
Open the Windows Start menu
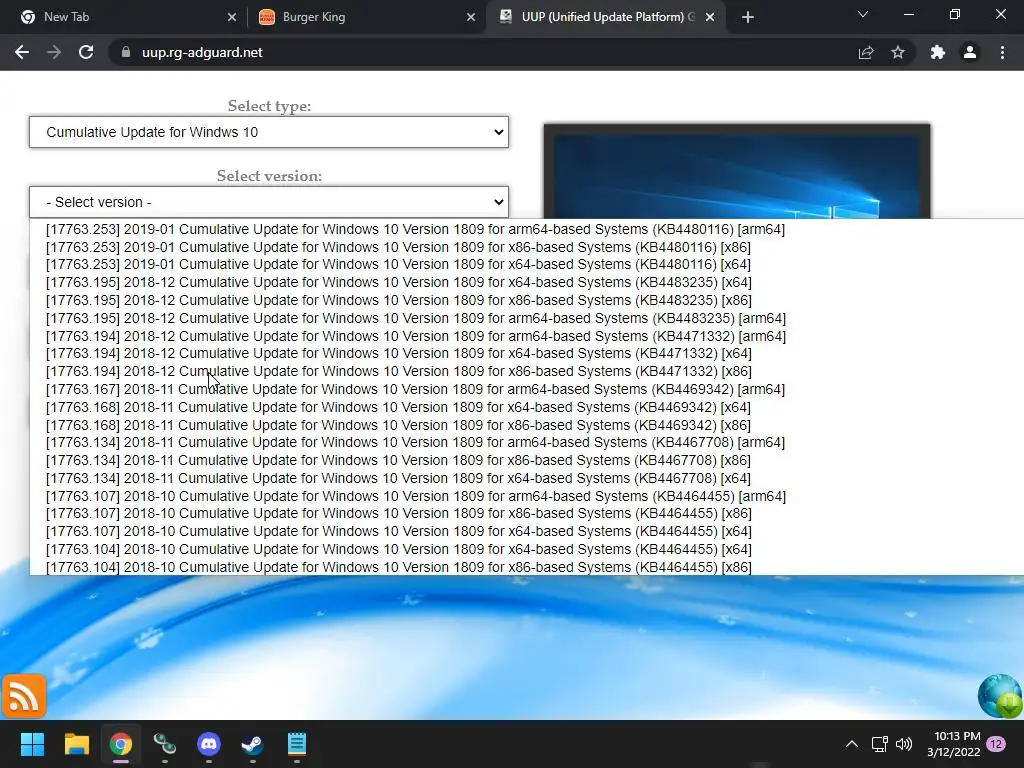point(32,744)
